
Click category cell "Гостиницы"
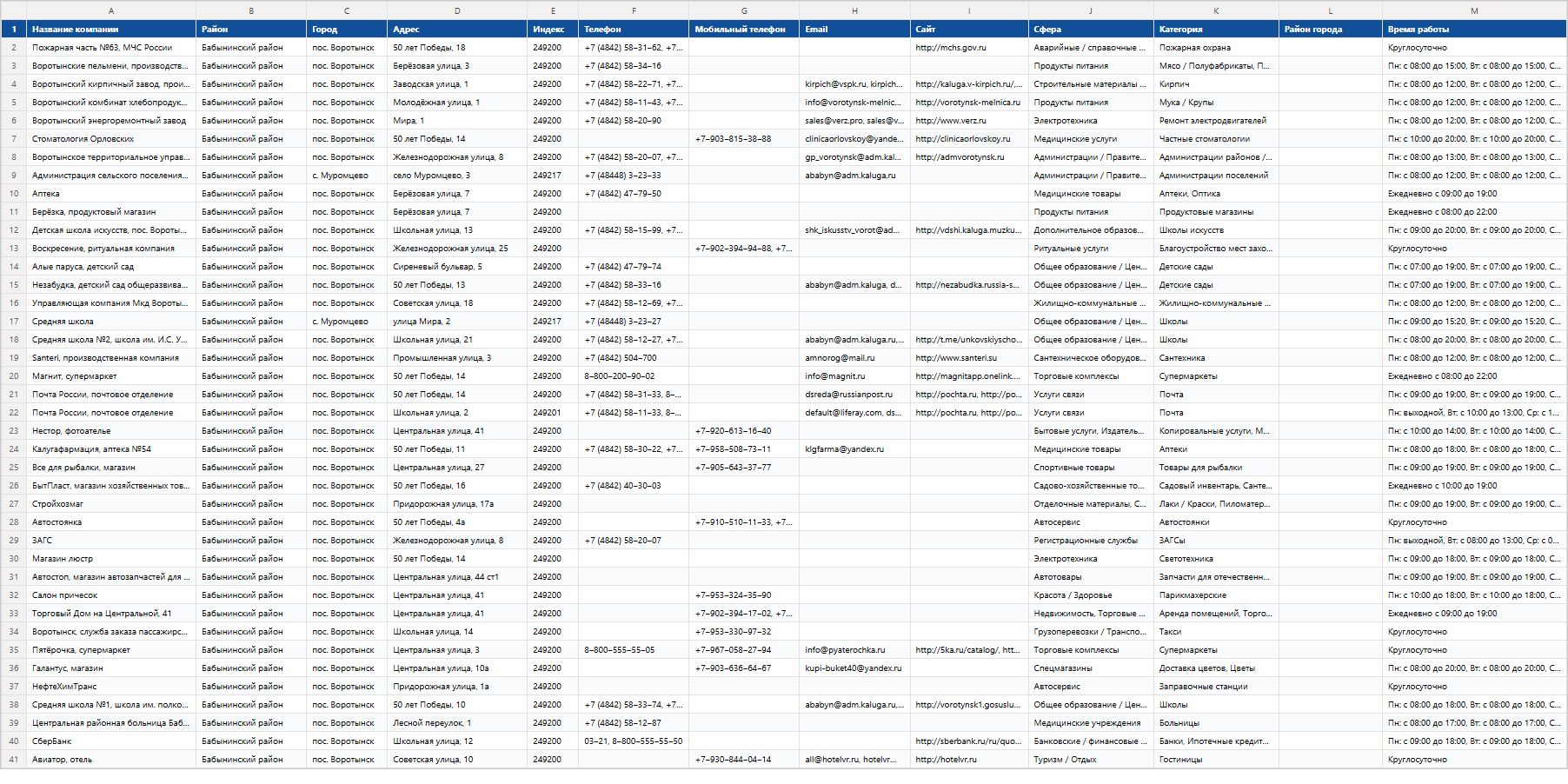[x=1216, y=760]
